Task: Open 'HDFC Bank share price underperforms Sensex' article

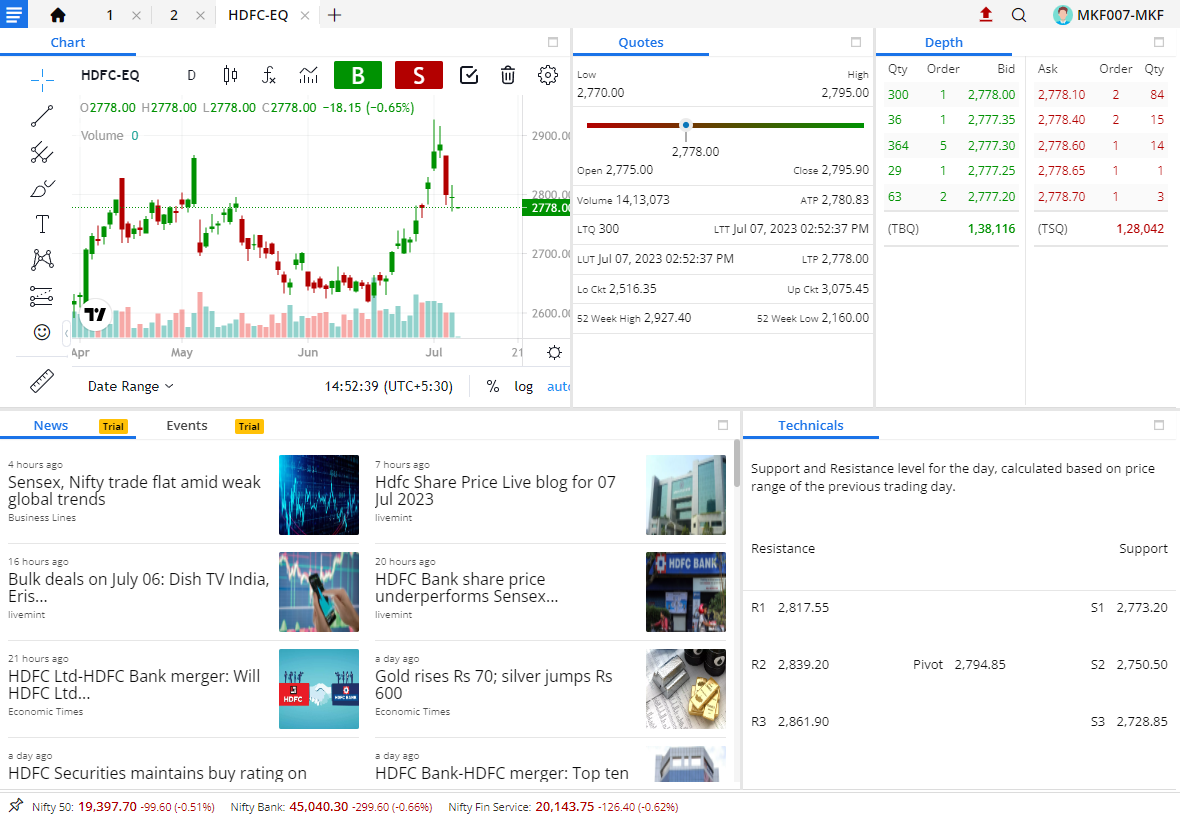Action: [467, 588]
